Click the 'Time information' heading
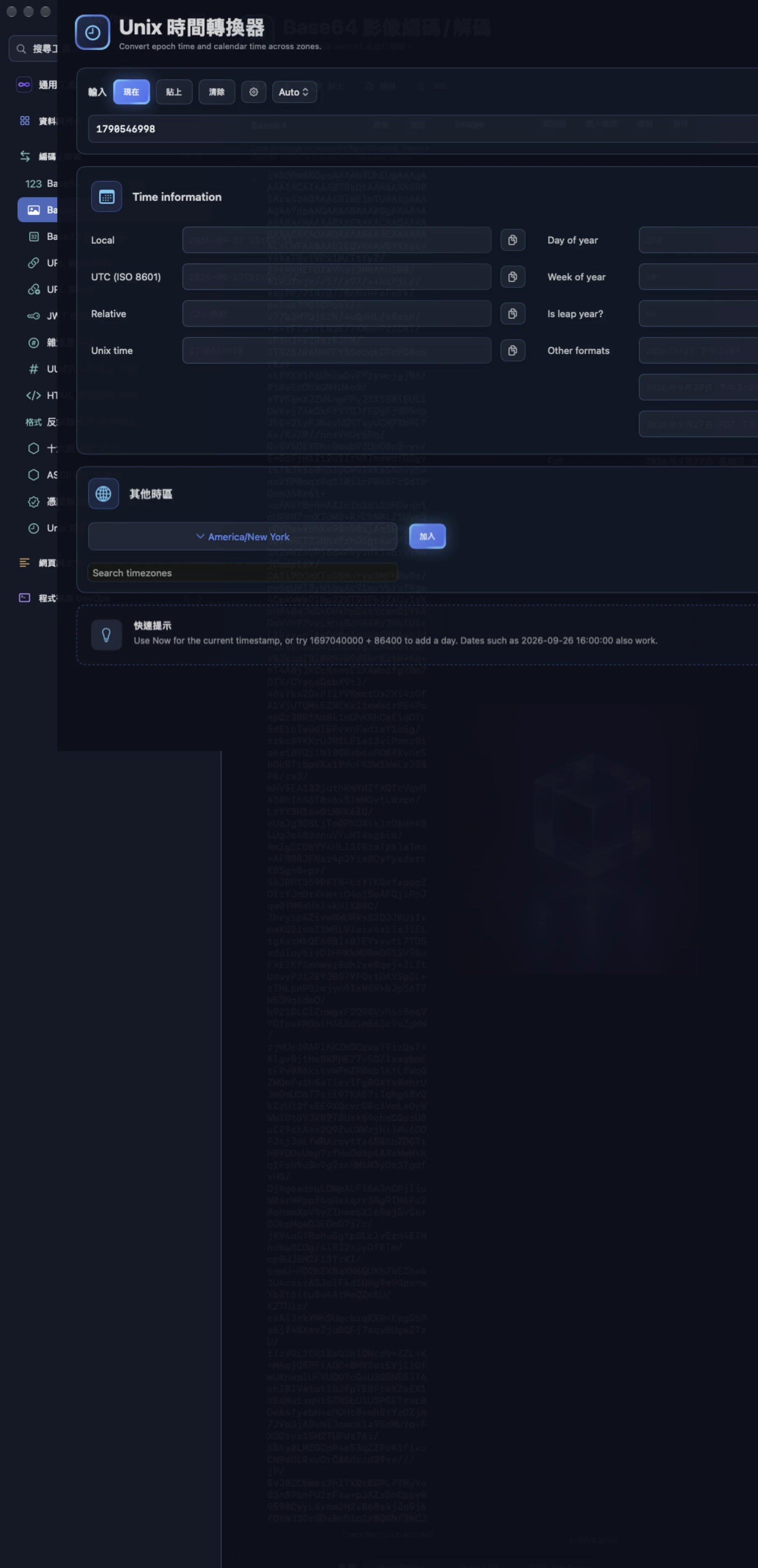Image resolution: width=758 pixels, height=1568 pixels. (177, 197)
